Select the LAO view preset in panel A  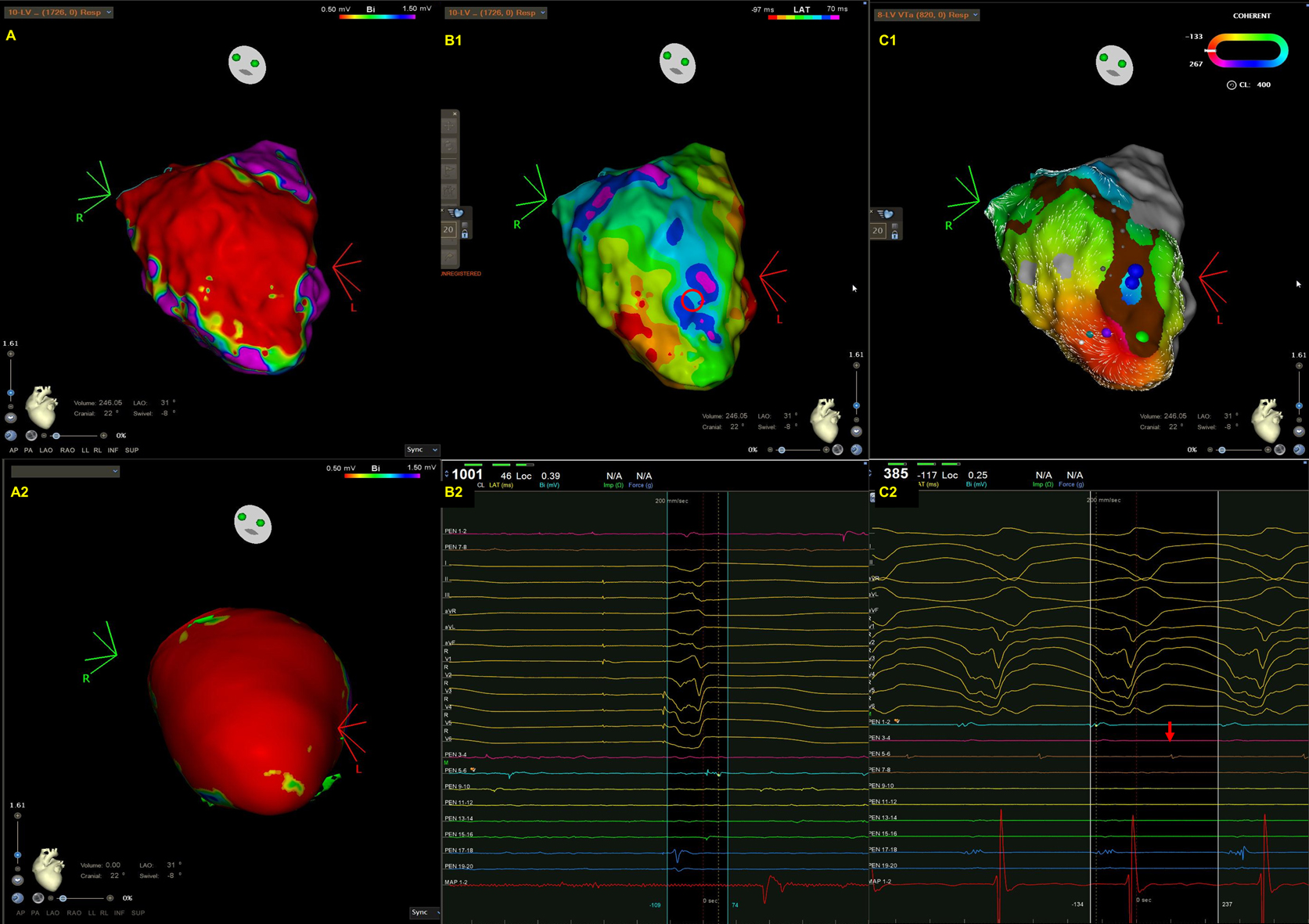point(46,451)
